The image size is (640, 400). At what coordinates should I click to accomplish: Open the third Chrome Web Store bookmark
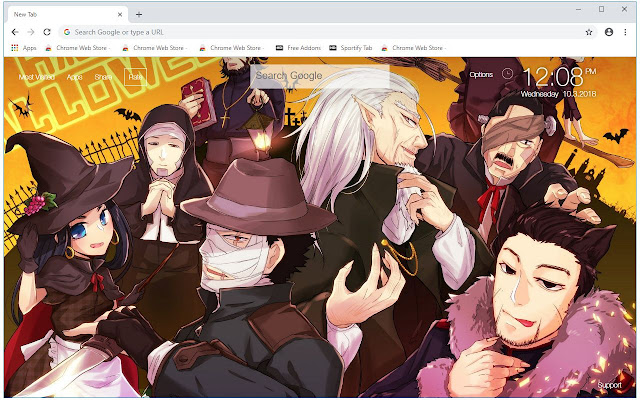[231, 48]
